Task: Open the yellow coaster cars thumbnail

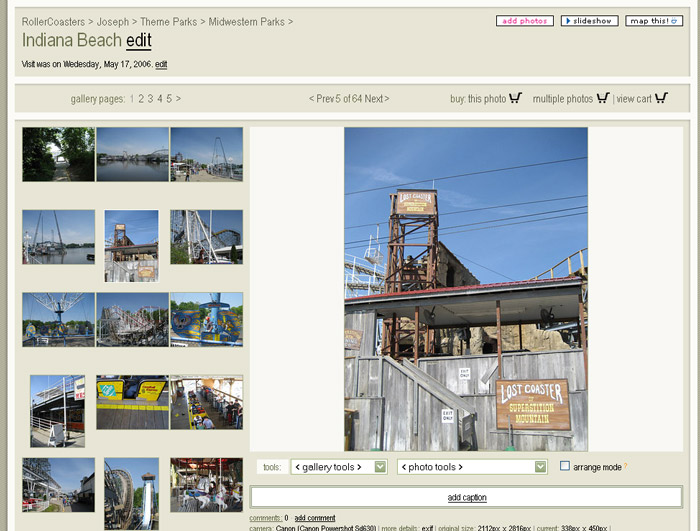Action: tap(133, 402)
